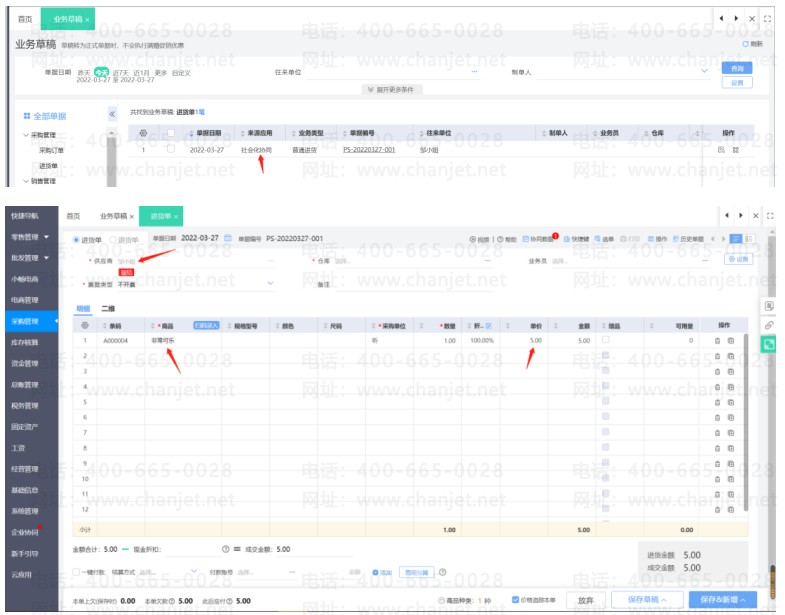Open the green chat support icon

768,345
